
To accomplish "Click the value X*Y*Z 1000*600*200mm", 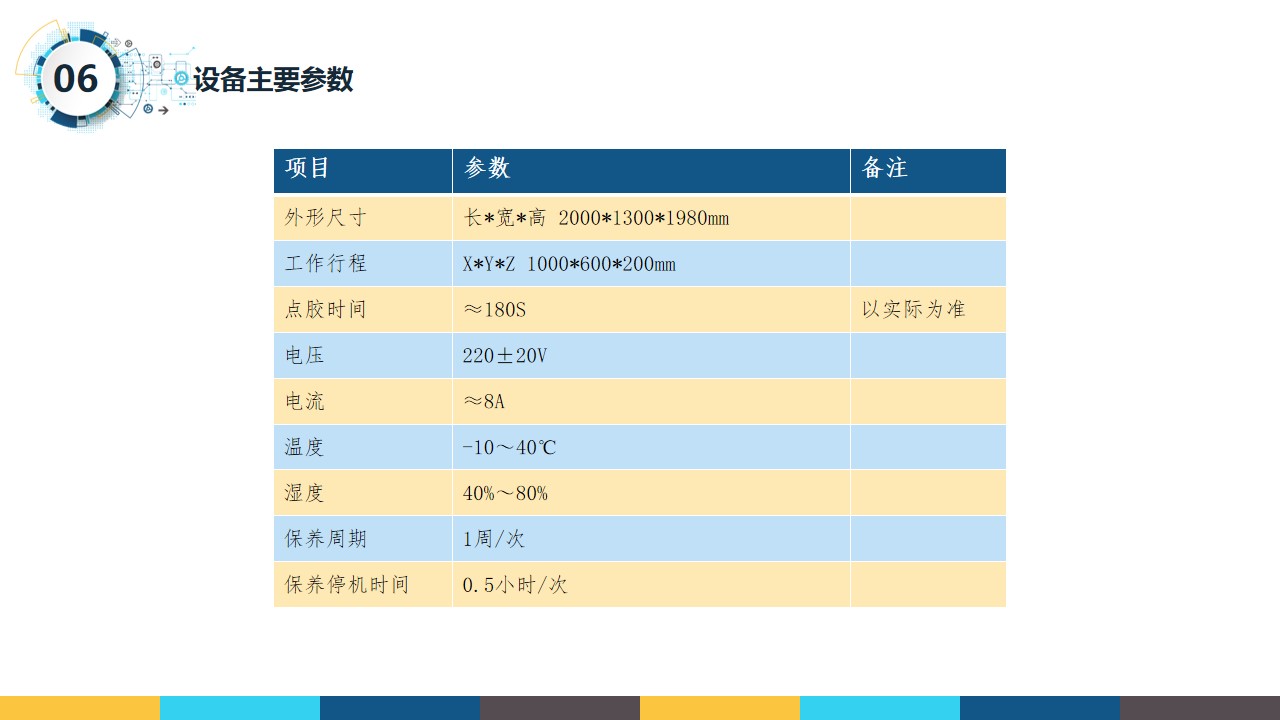I will point(569,263).
